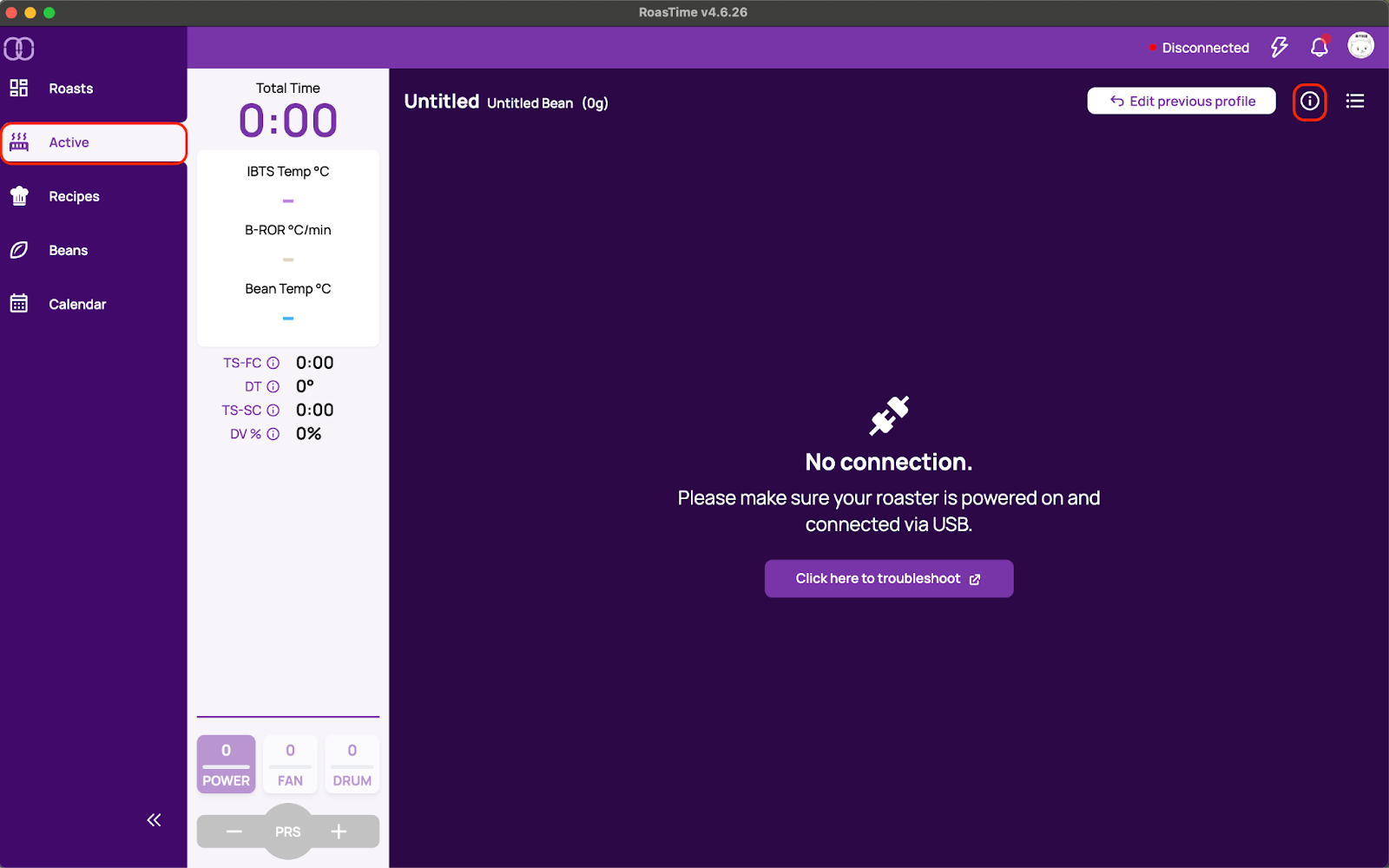Image resolution: width=1389 pixels, height=868 pixels.
Task: Click the unplugged connector icon
Action: point(889,416)
